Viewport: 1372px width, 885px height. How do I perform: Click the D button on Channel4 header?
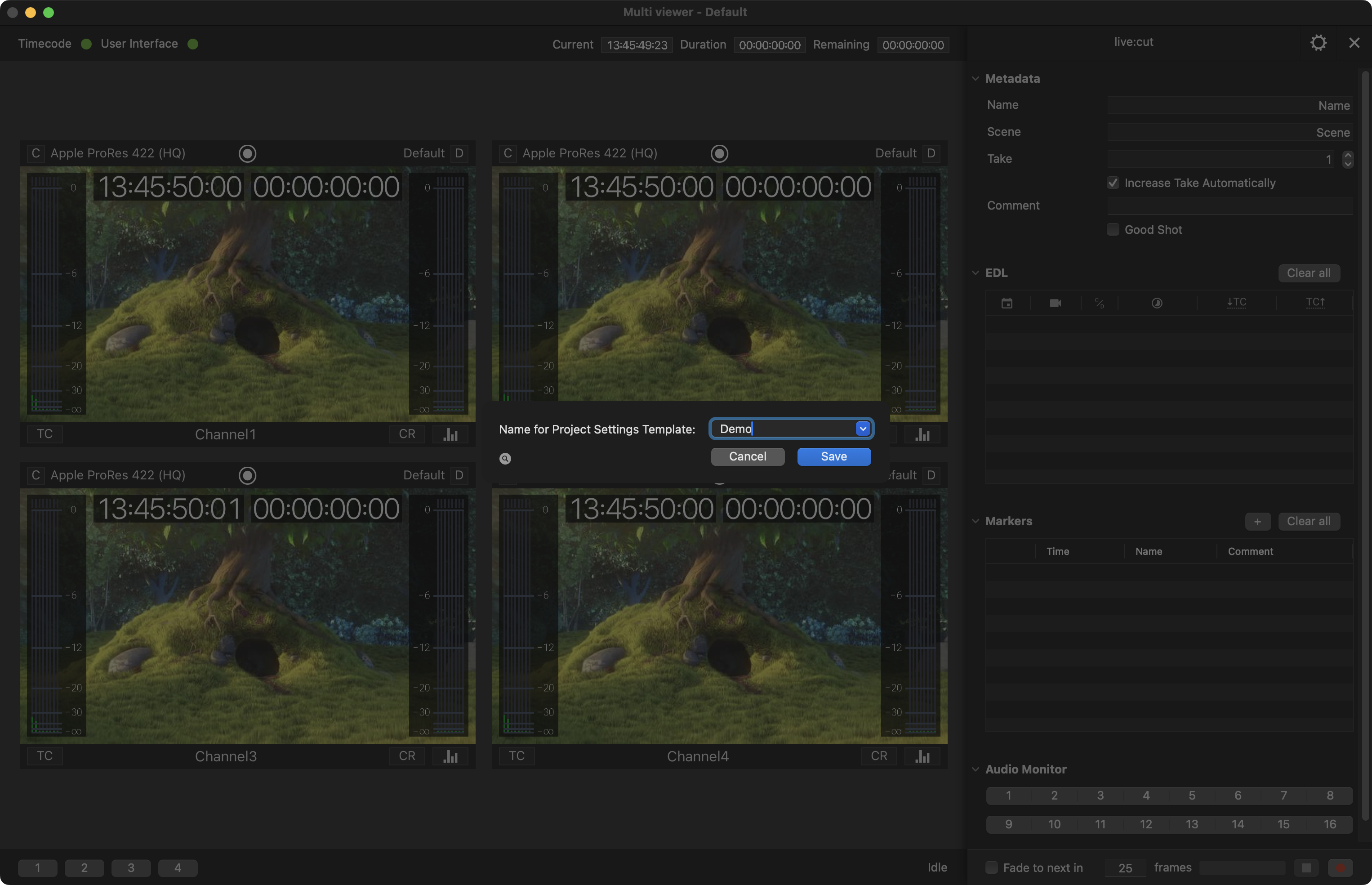(931, 475)
